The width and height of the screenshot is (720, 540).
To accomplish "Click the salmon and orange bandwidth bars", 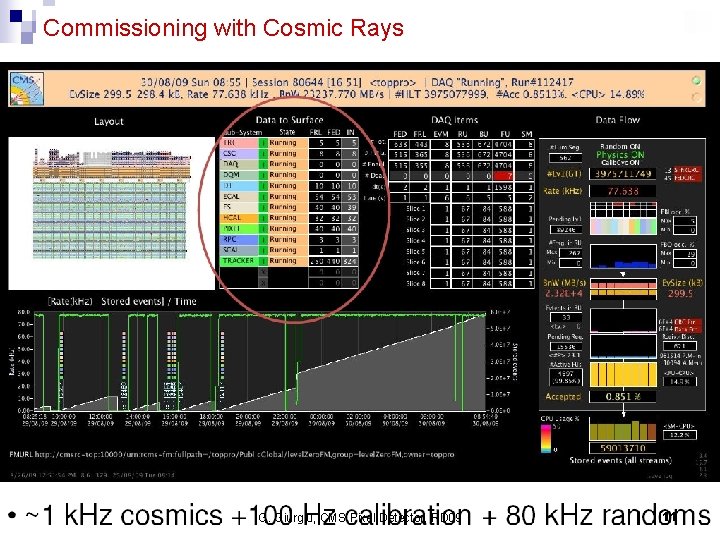I will point(623,289).
